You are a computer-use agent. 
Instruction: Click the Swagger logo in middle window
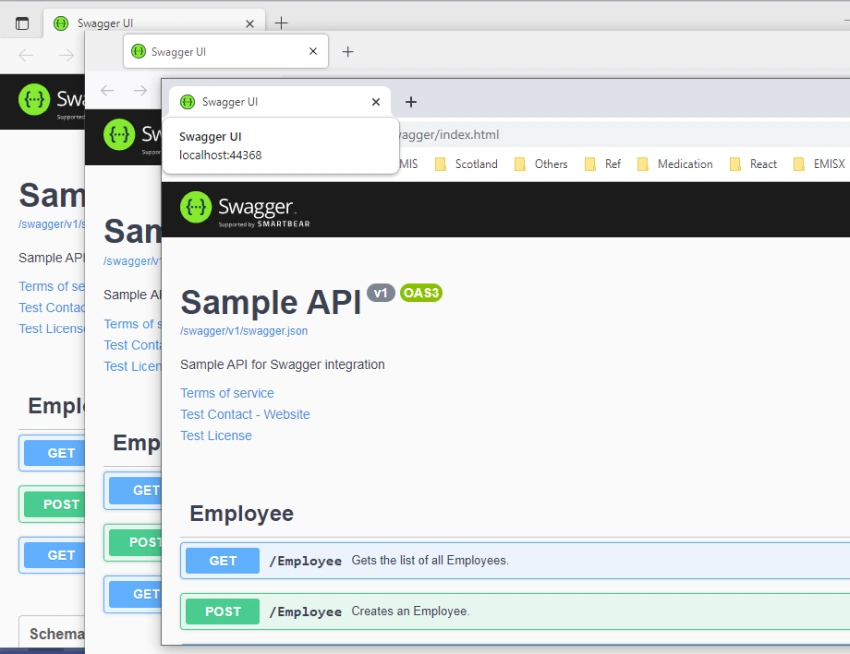point(132,136)
